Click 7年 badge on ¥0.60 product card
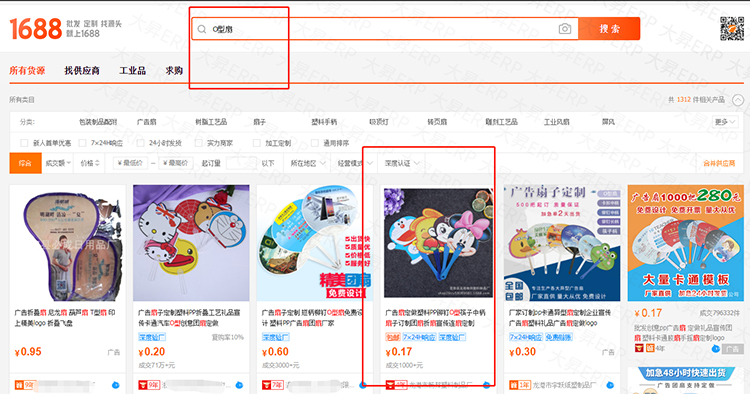Image resolution: width=750 pixels, height=408 pixels. [x=273, y=385]
